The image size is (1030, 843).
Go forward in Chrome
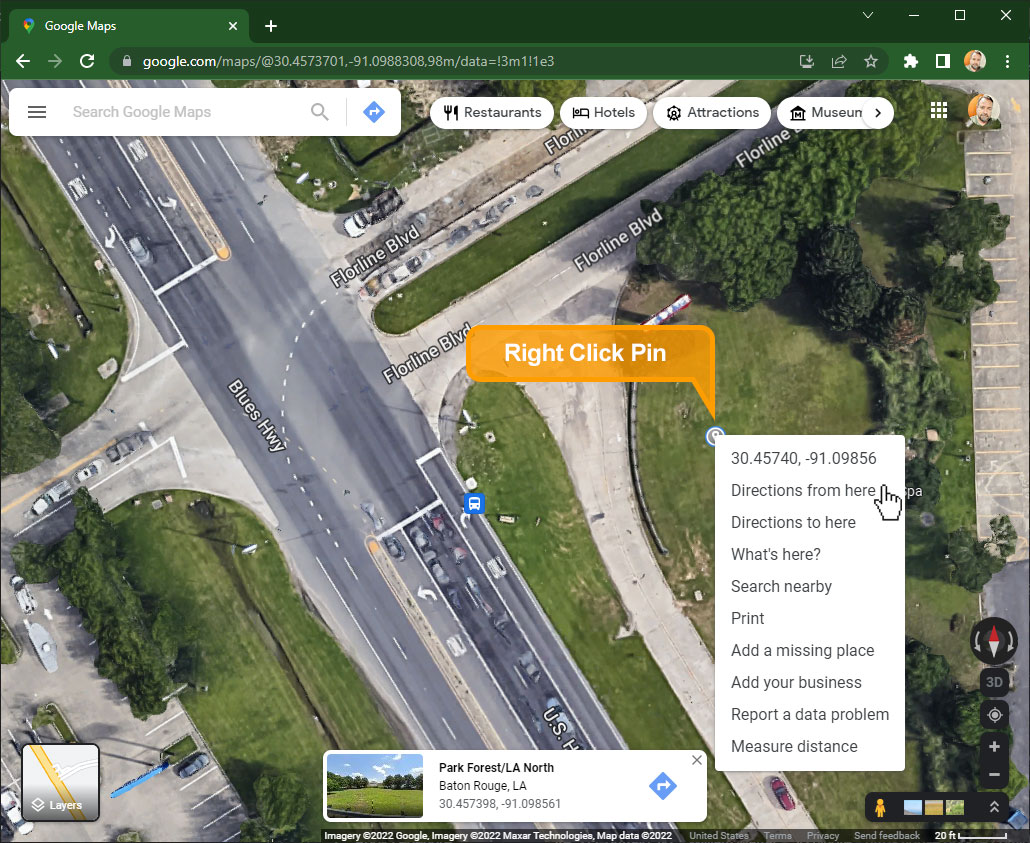tap(55, 61)
